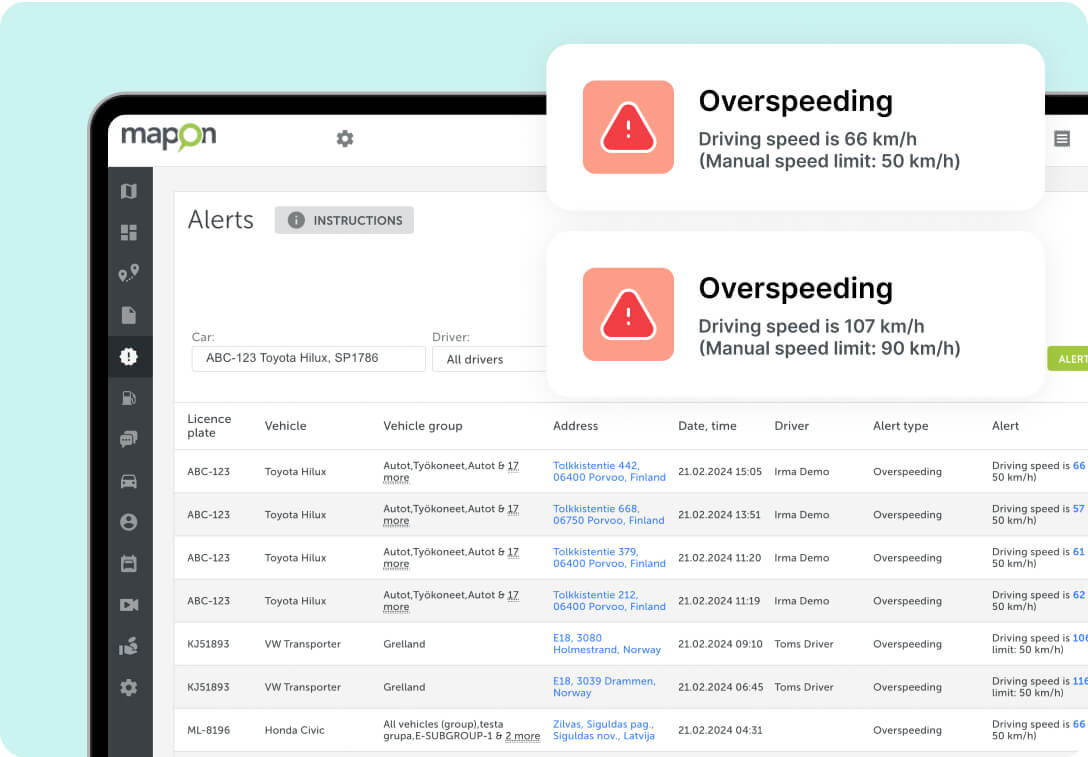Select the Camera video icon in sidebar
Image resolution: width=1088 pixels, height=757 pixels.
point(128,605)
